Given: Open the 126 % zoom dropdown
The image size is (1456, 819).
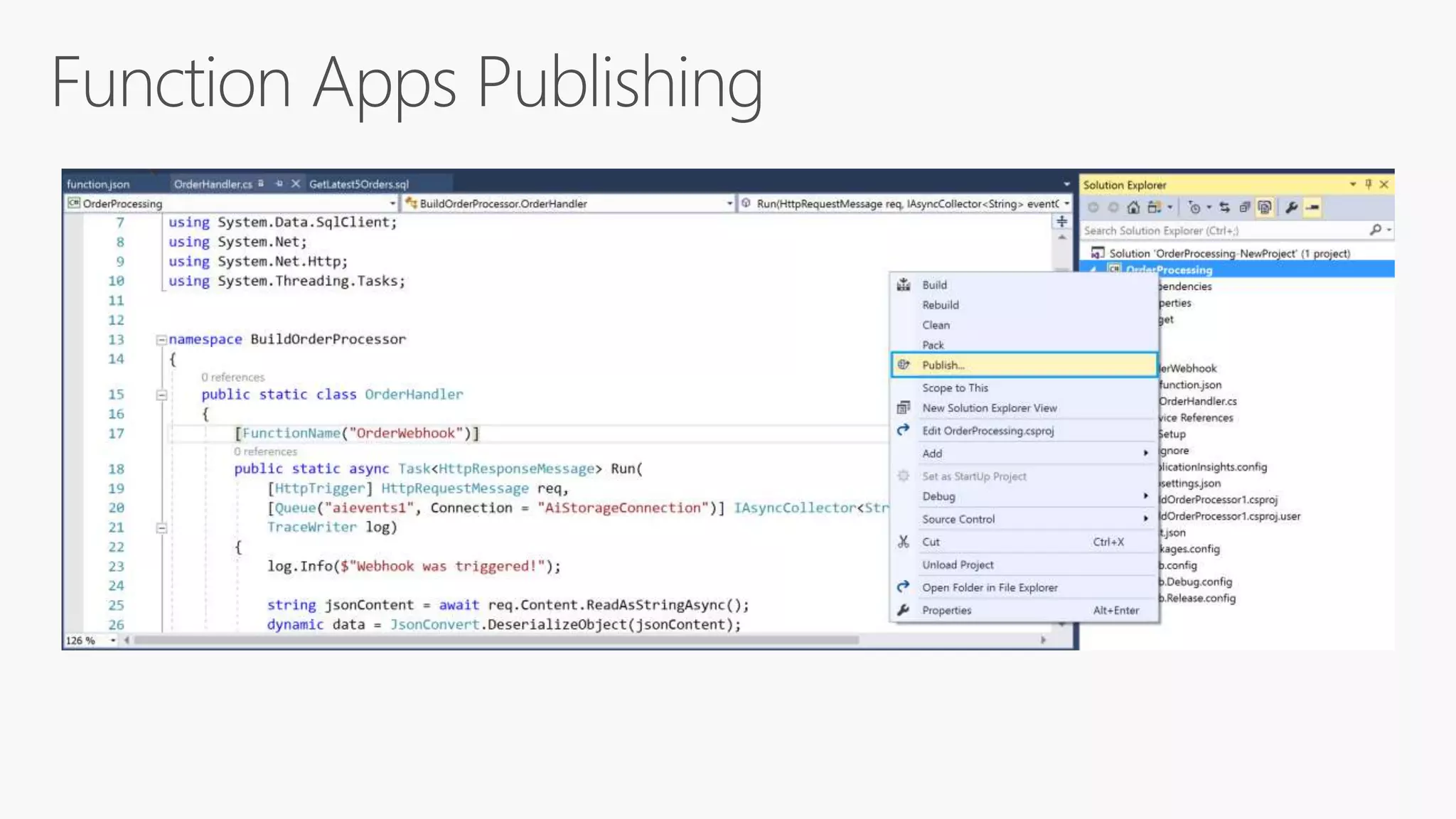Looking at the screenshot, I should point(112,641).
